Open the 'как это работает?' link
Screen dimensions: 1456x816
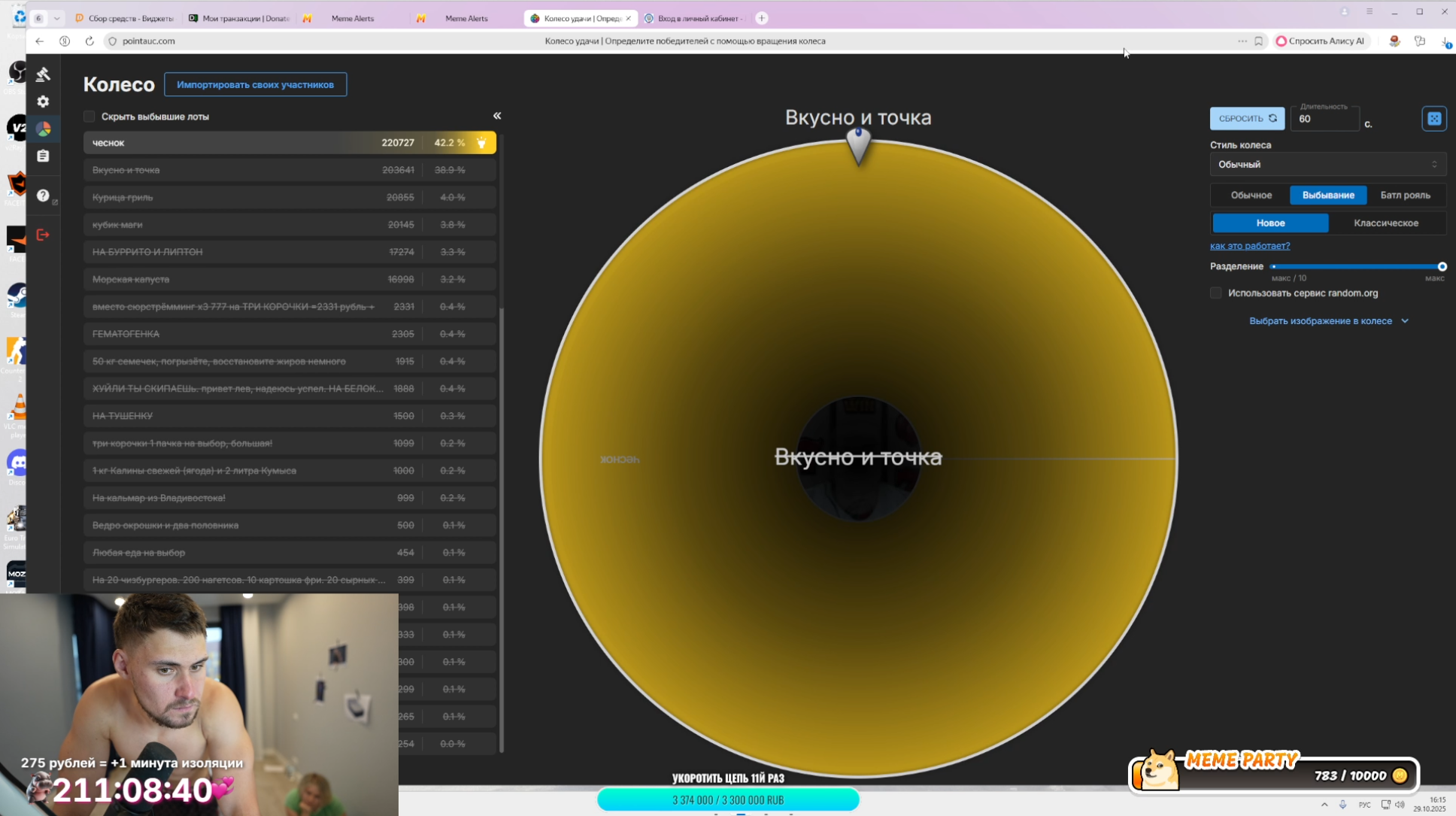pyautogui.click(x=1249, y=246)
